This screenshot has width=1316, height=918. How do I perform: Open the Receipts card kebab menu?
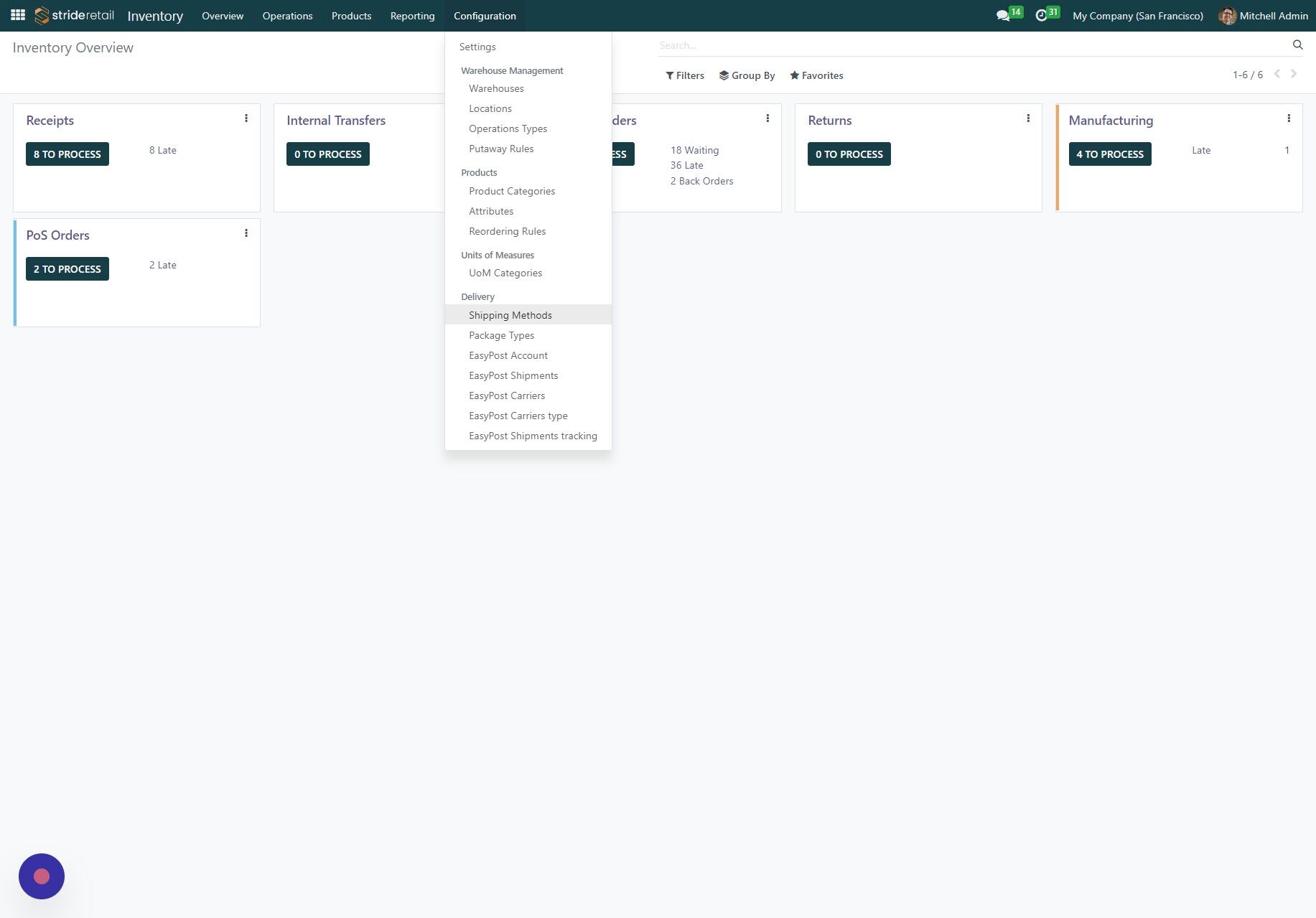click(x=246, y=118)
